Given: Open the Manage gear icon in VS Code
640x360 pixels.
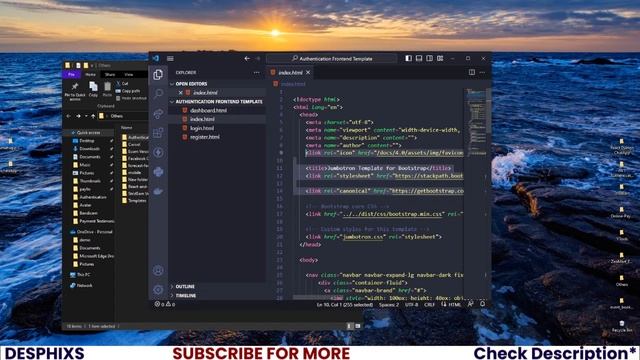Looking at the screenshot, I should (x=158, y=290).
